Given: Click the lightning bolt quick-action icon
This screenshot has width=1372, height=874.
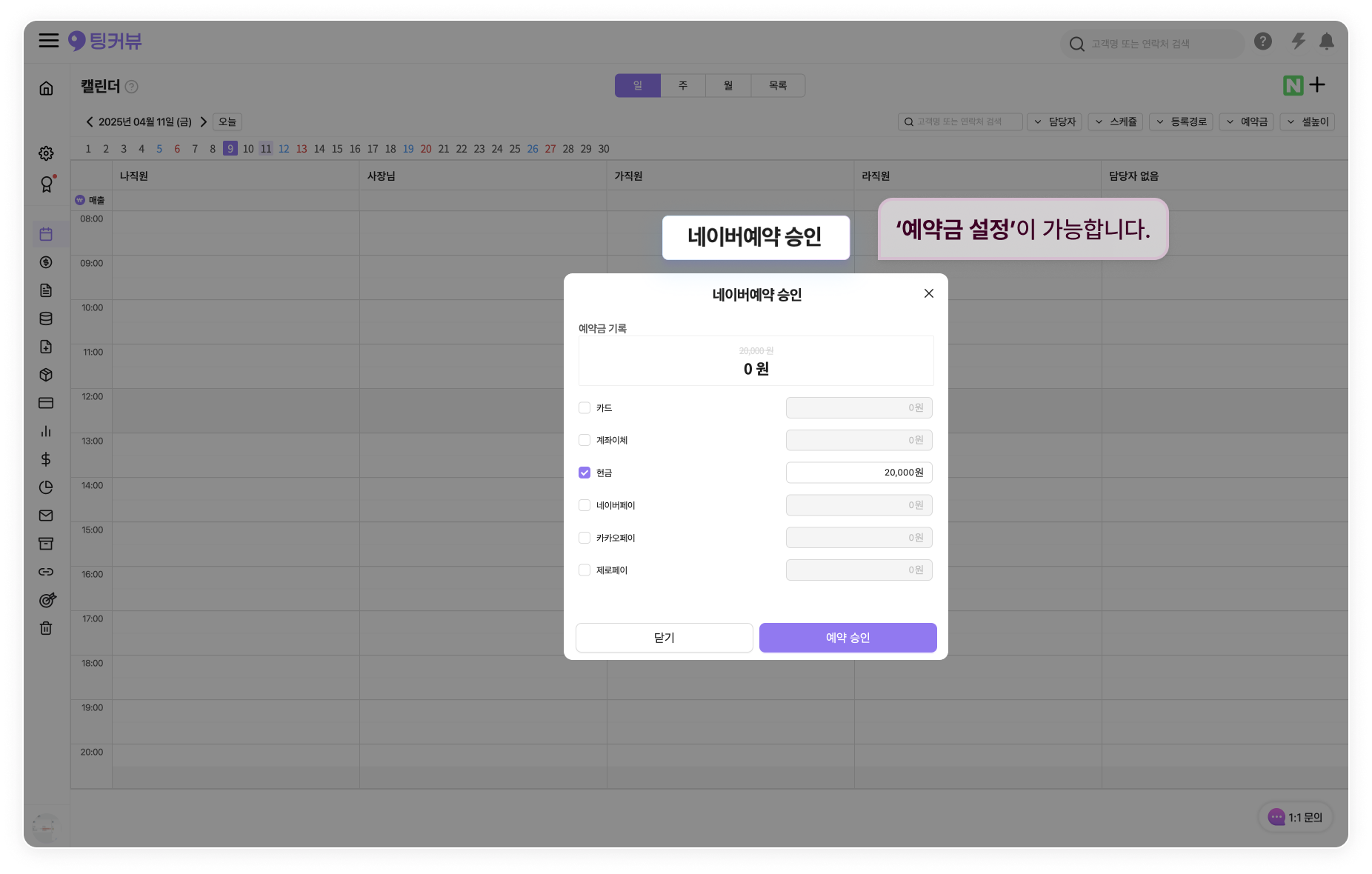Looking at the screenshot, I should click(1298, 41).
